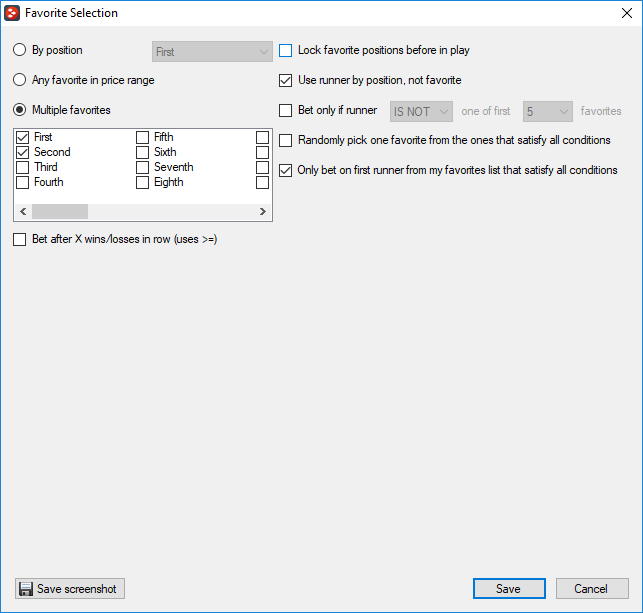Choose Any favorite in price range option
643x613 pixels.
click(19, 80)
